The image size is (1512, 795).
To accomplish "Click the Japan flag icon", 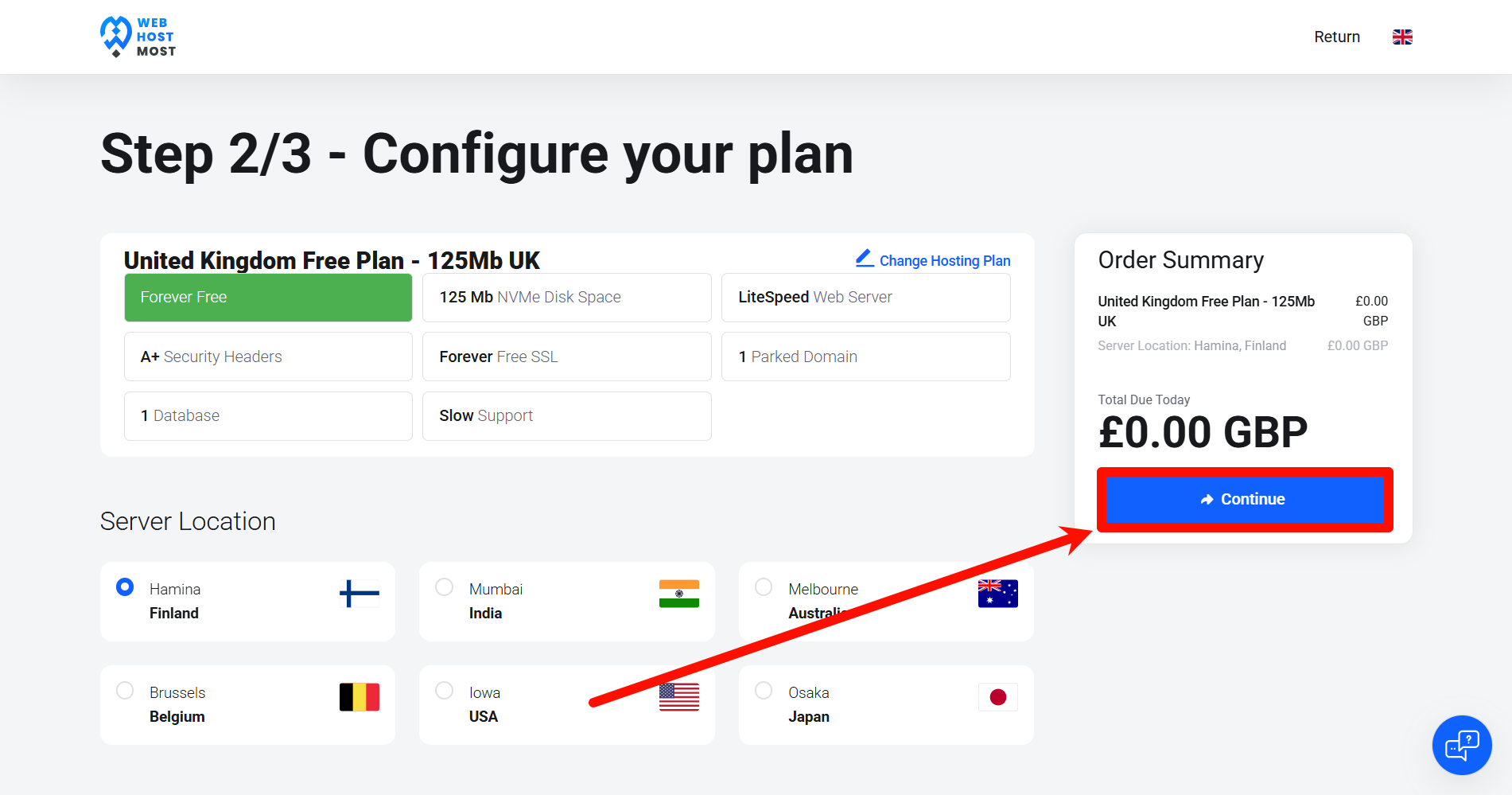I will coord(998,697).
